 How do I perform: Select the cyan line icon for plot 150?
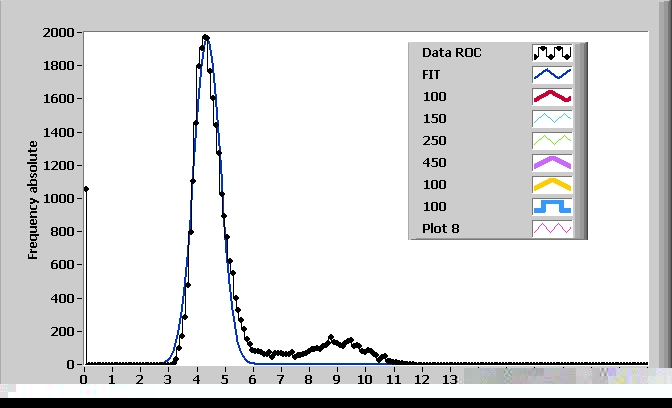(x=551, y=118)
